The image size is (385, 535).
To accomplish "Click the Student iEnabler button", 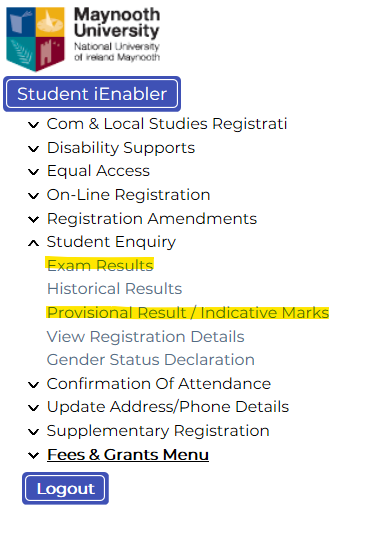I will 92,94.
